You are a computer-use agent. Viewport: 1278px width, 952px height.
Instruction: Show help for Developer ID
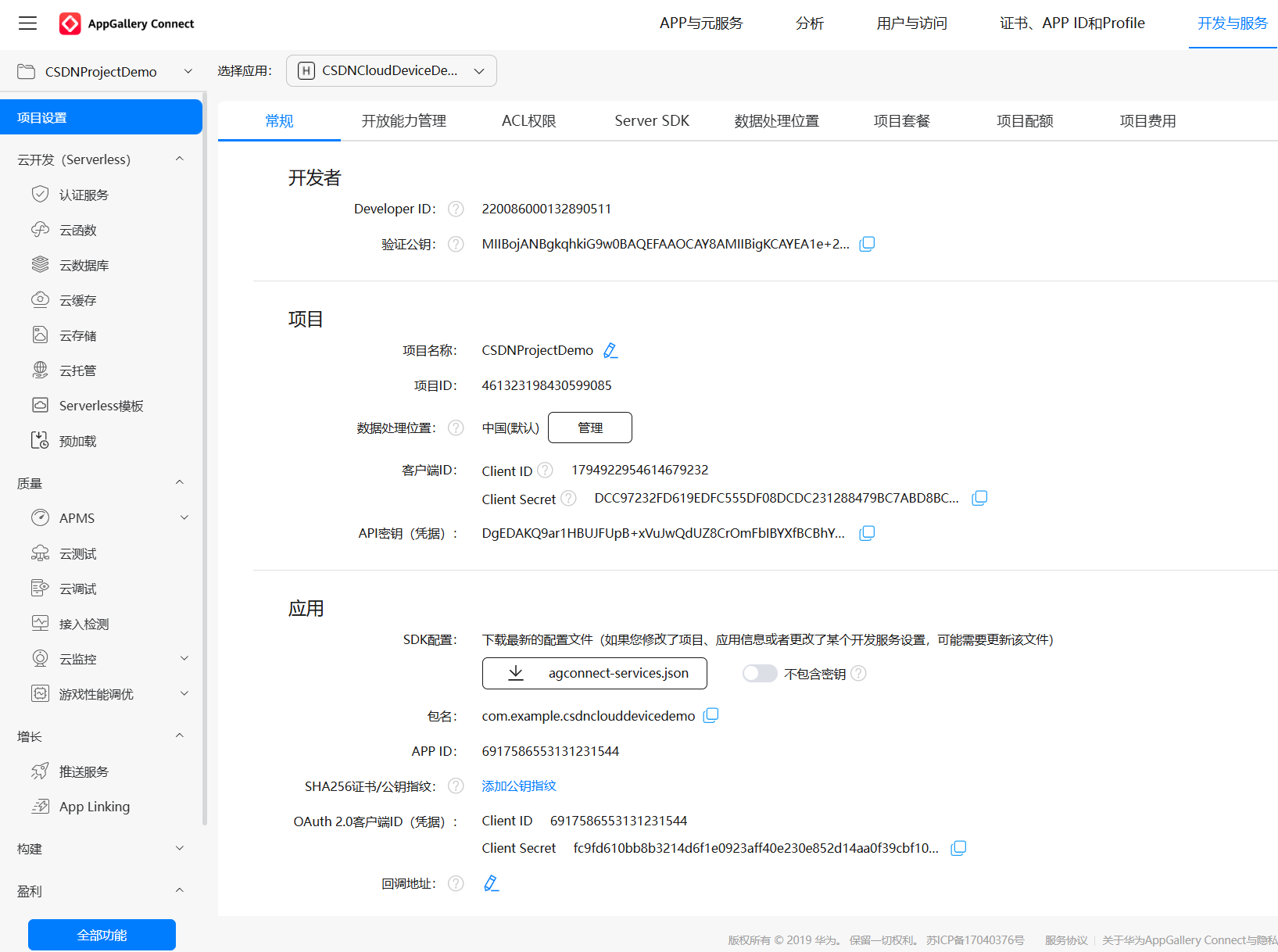click(456, 209)
